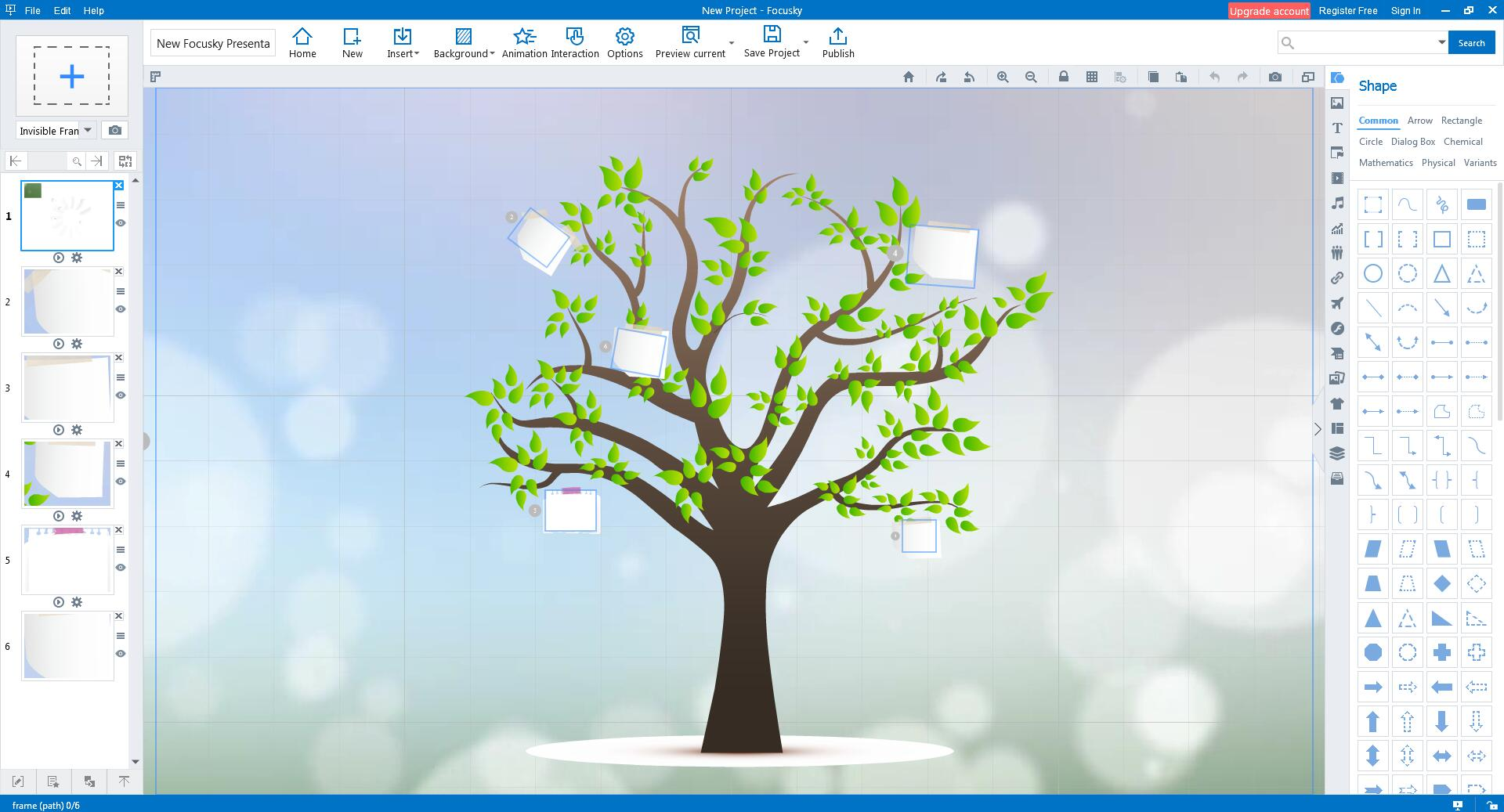Go to canvas home view
The width and height of the screenshot is (1504, 812).
[x=909, y=77]
